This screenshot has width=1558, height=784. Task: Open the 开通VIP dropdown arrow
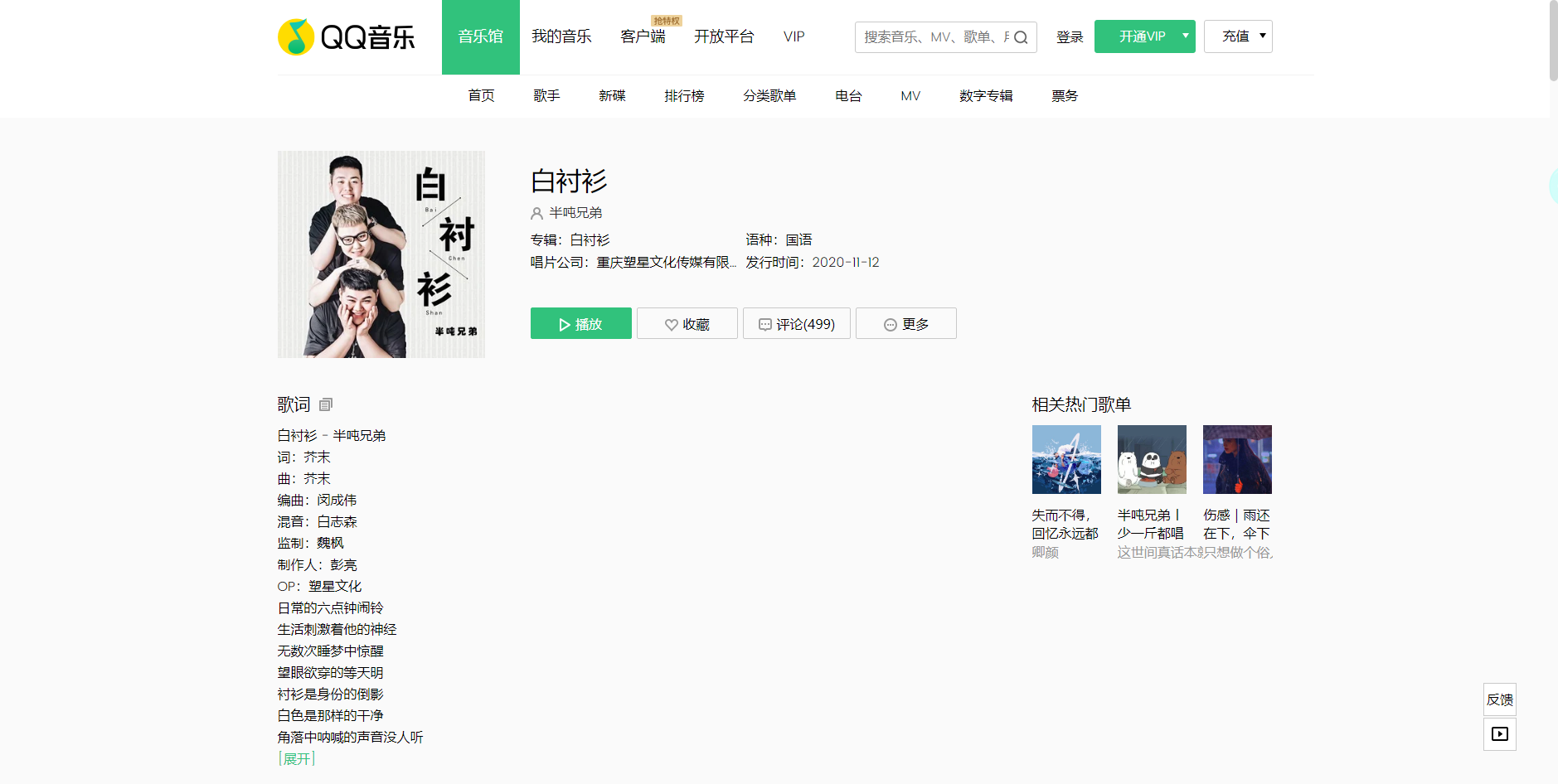1184,36
